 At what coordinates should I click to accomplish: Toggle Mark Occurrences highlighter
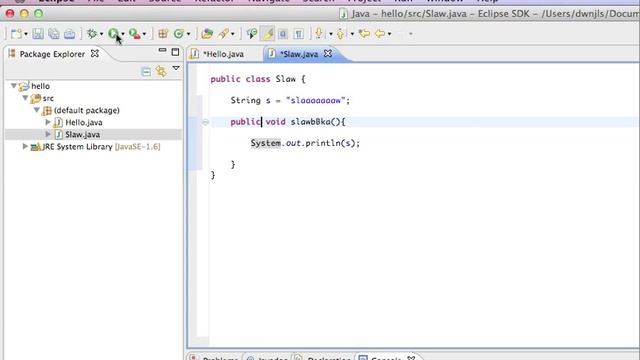click(x=268, y=34)
